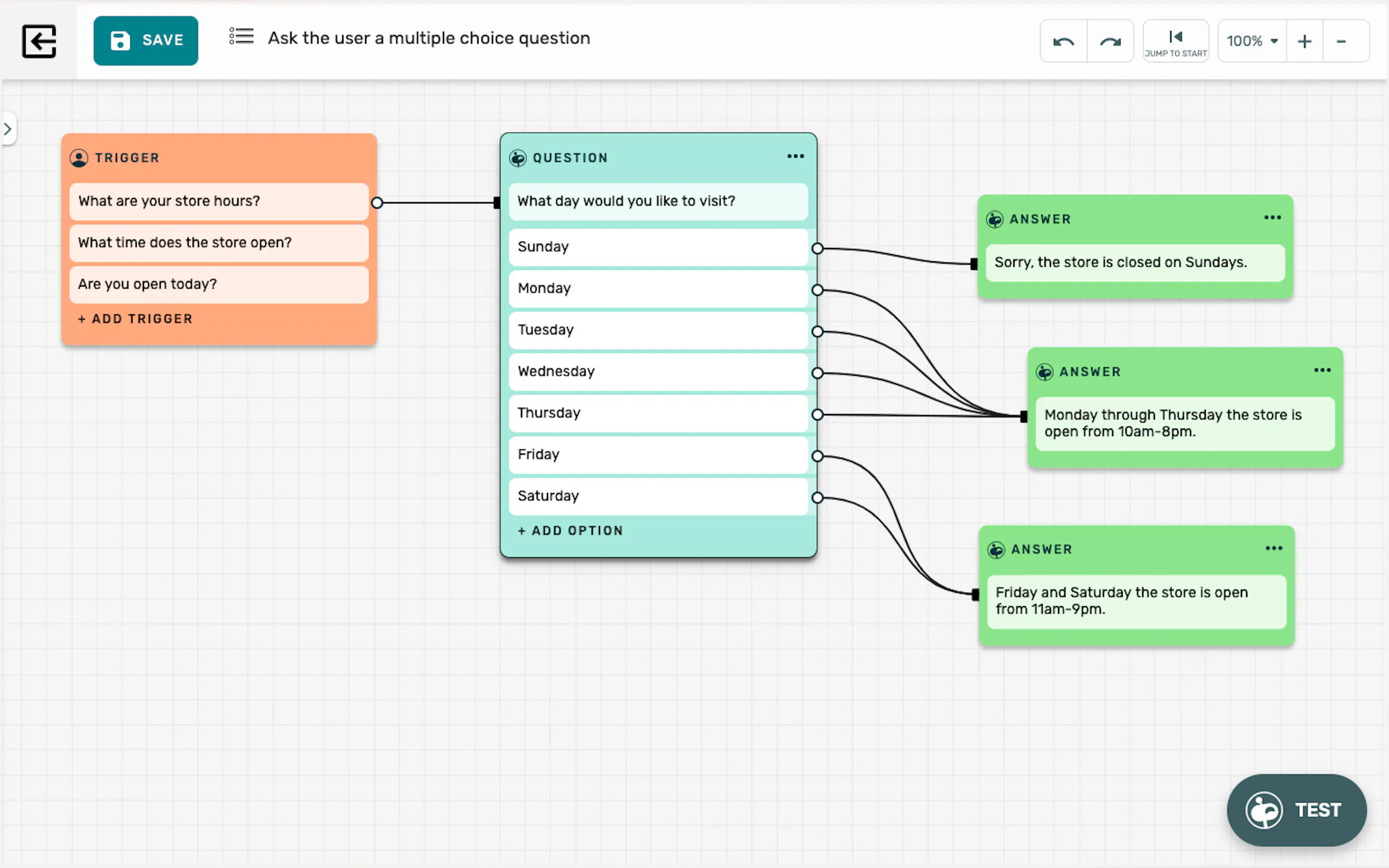Image resolution: width=1389 pixels, height=868 pixels.
Task: Click the exit back arrow icon
Action: (x=39, y=41)
